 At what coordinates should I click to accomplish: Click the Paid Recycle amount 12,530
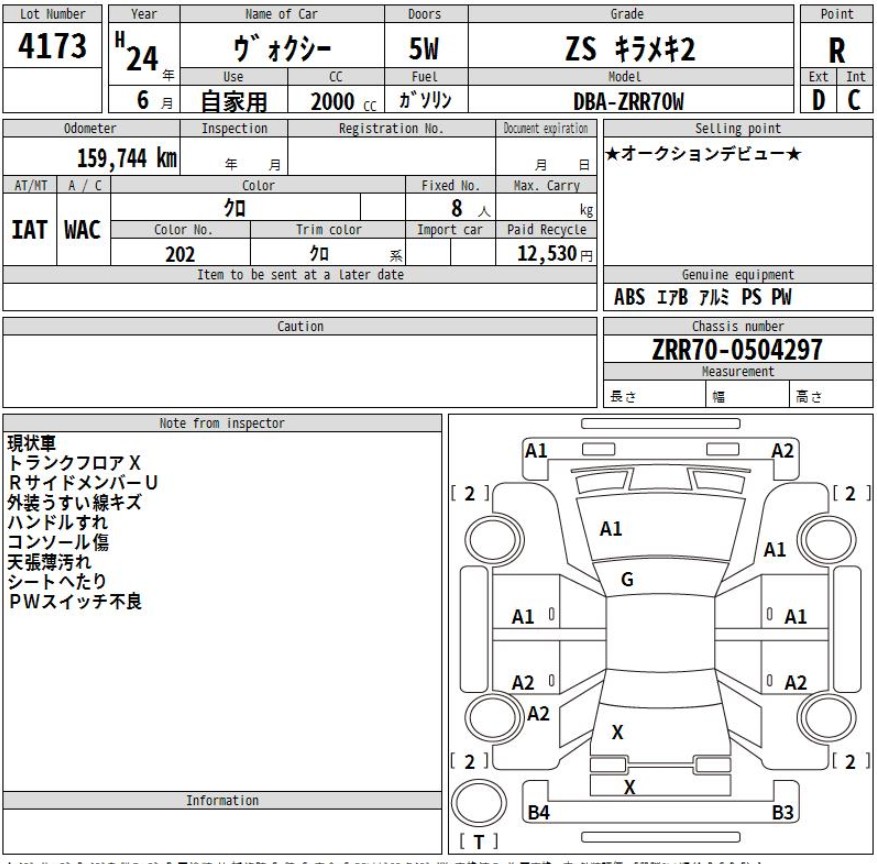(x=545, y=254)
